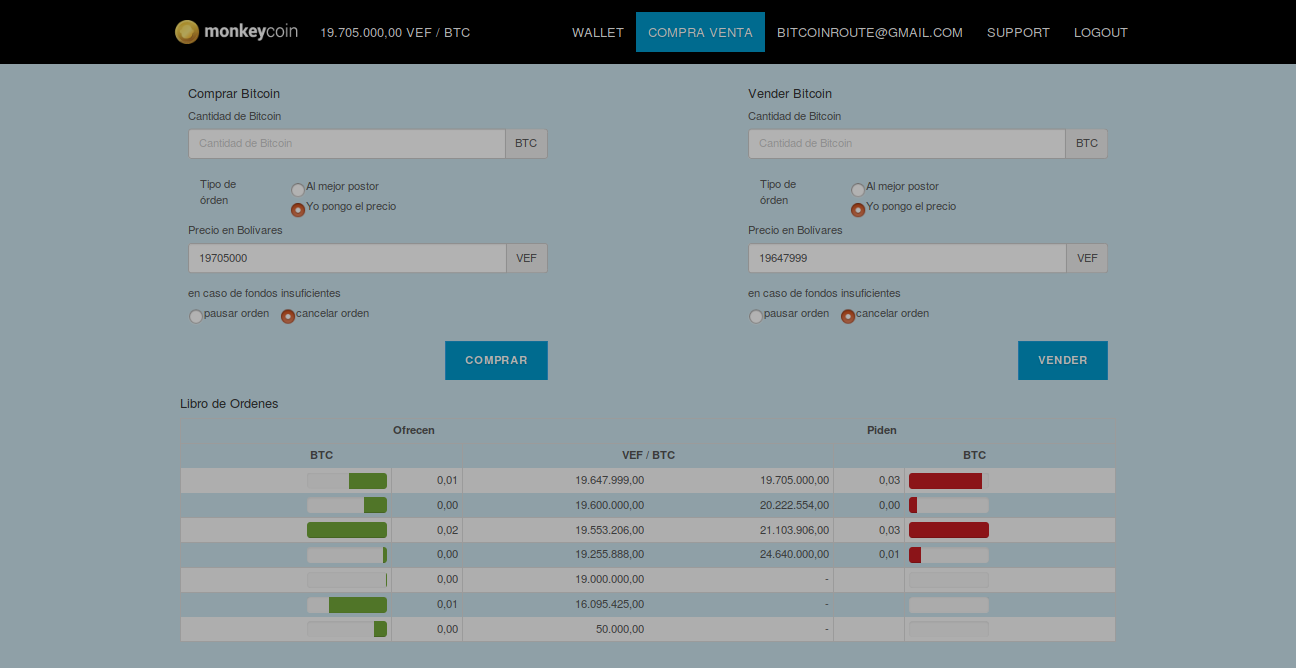This screenshot has height=668, width=1296.
Task: Click the monkeycoin gold coin logo
Action: point(186,32)
